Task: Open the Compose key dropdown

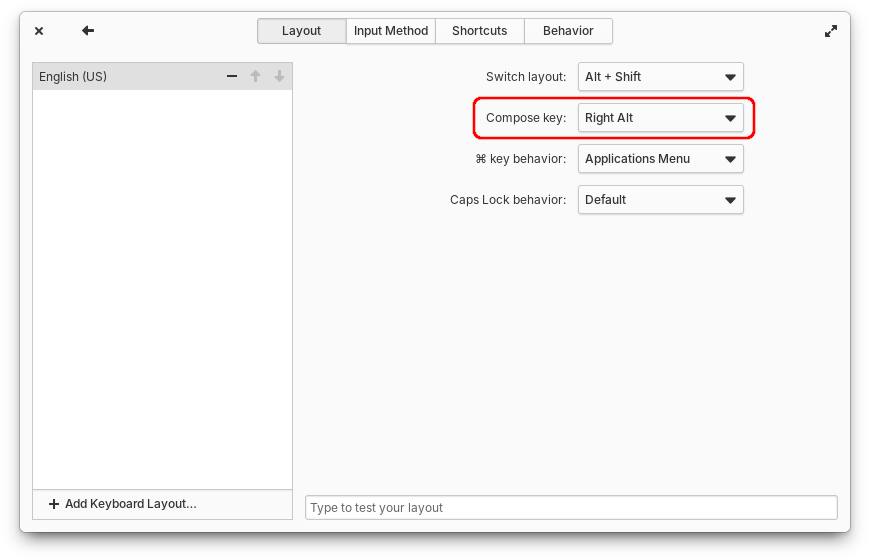Action: coord(660,118)
